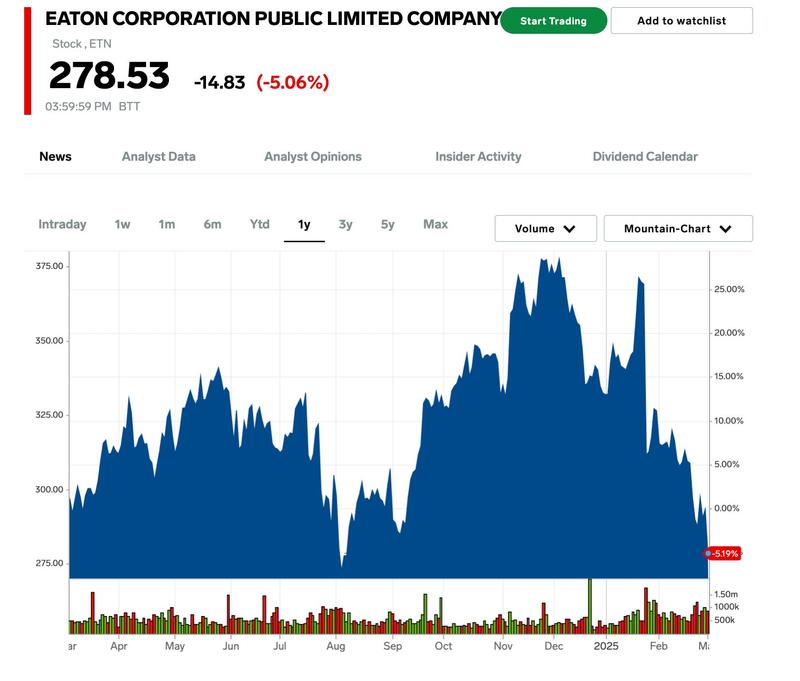The height and width of the screenshot is (681, 800).
Task: Add the stock to watchlist
Action: 681,21
